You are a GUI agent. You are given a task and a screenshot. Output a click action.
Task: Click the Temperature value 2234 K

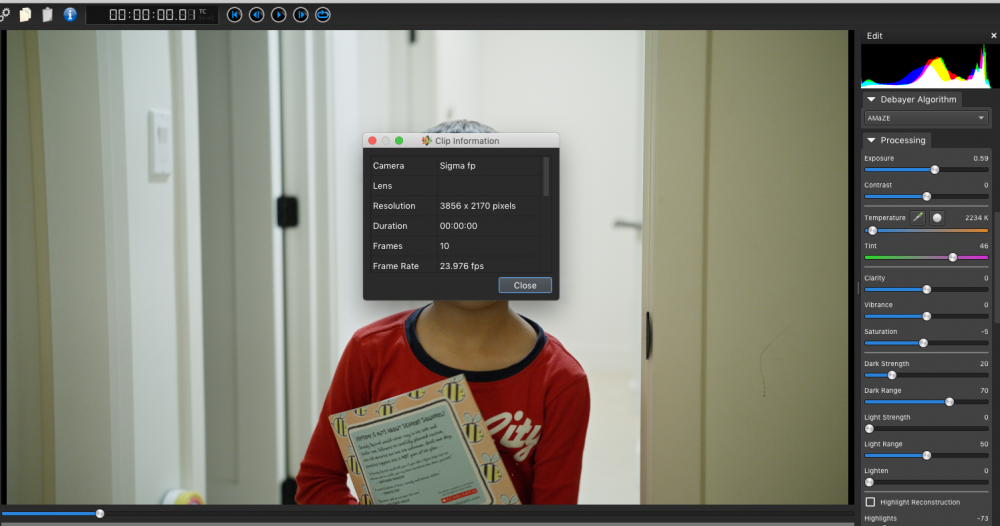pos(976,217)
